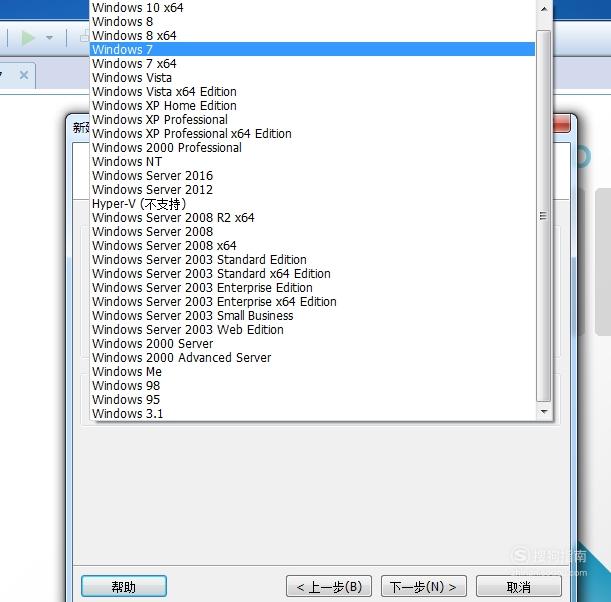Pick Windows Server 2016
Viewport: 611px width, 602px height.
pyautogui.click(x=313, y=176)
